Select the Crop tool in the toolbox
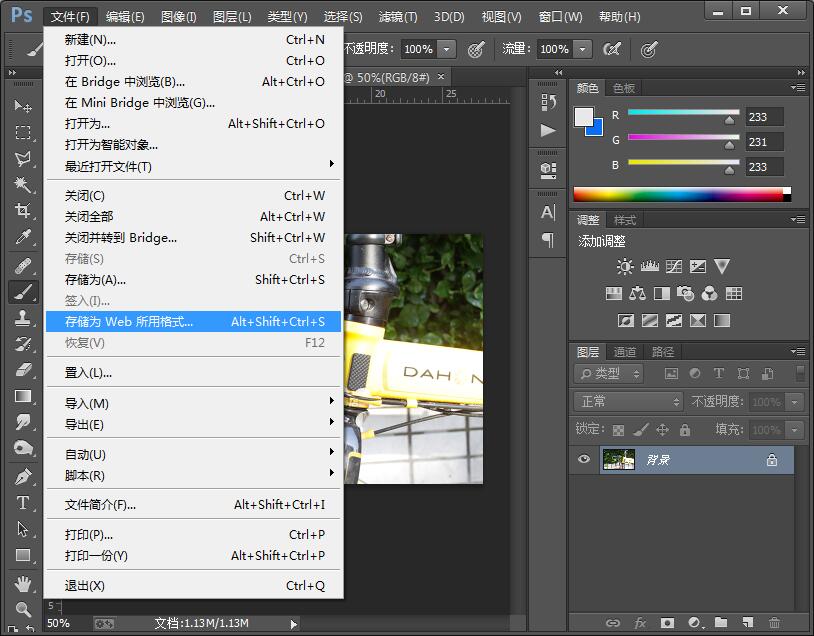Viewport: 814px width, 636px height. click(23, 211)
